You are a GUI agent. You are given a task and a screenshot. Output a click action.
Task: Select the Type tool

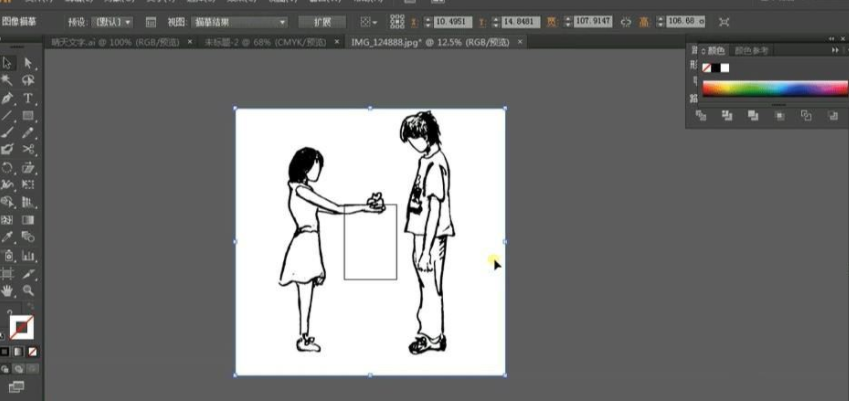click(28, 98)
